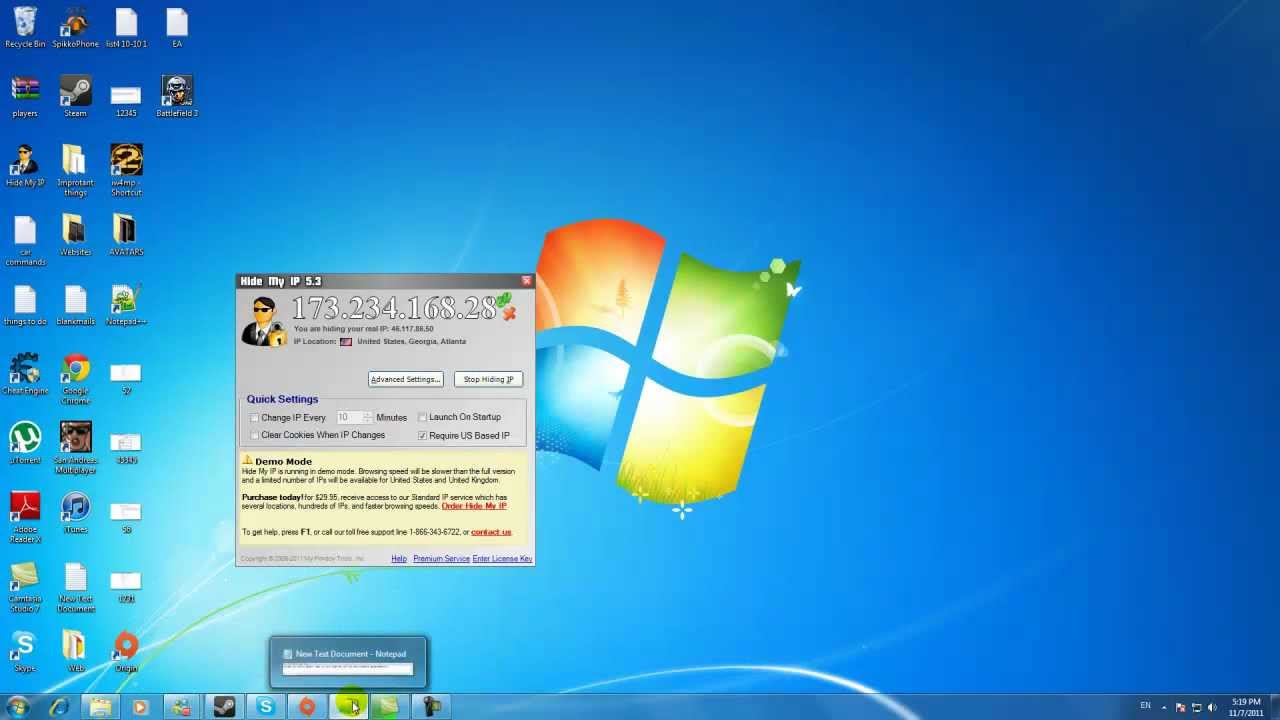Select the Cheat Engine desktop icon

pyautogui.click(x=25, y=372)
